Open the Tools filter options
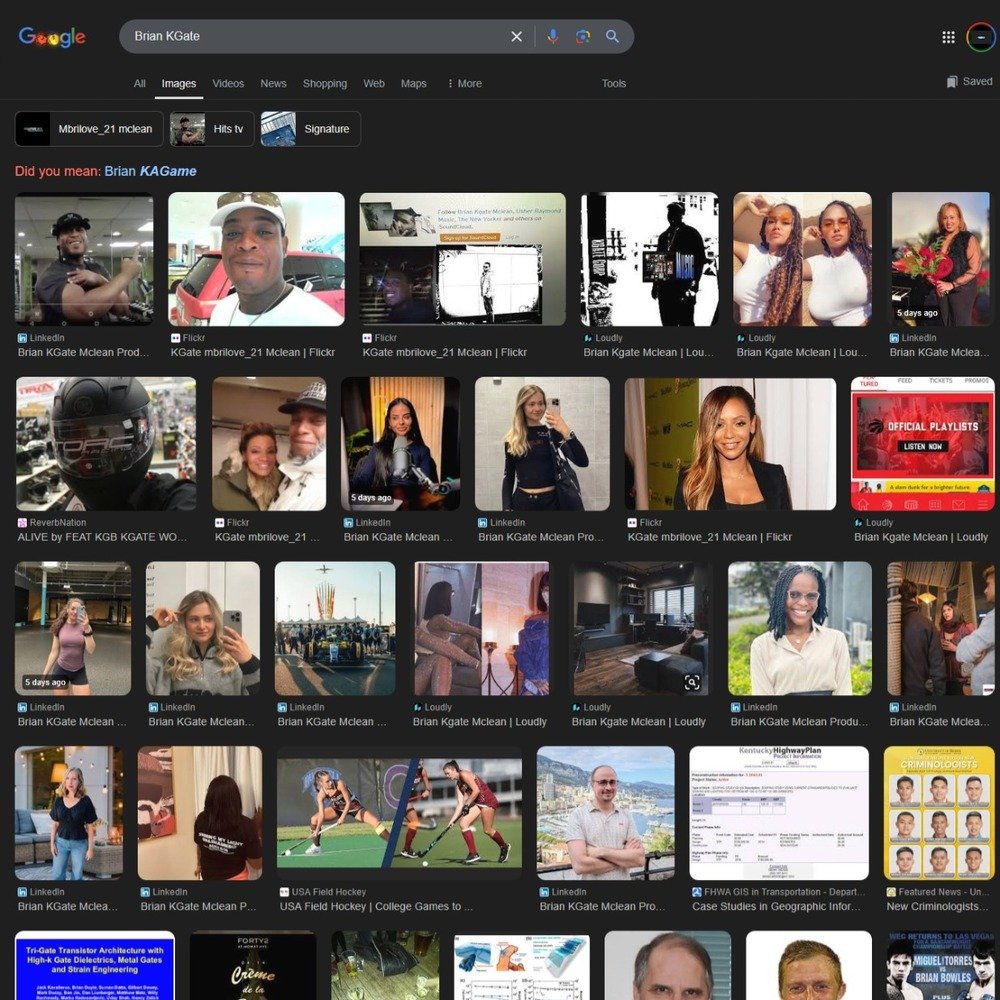This screenshot has height=1000, width=1000. 613,84
